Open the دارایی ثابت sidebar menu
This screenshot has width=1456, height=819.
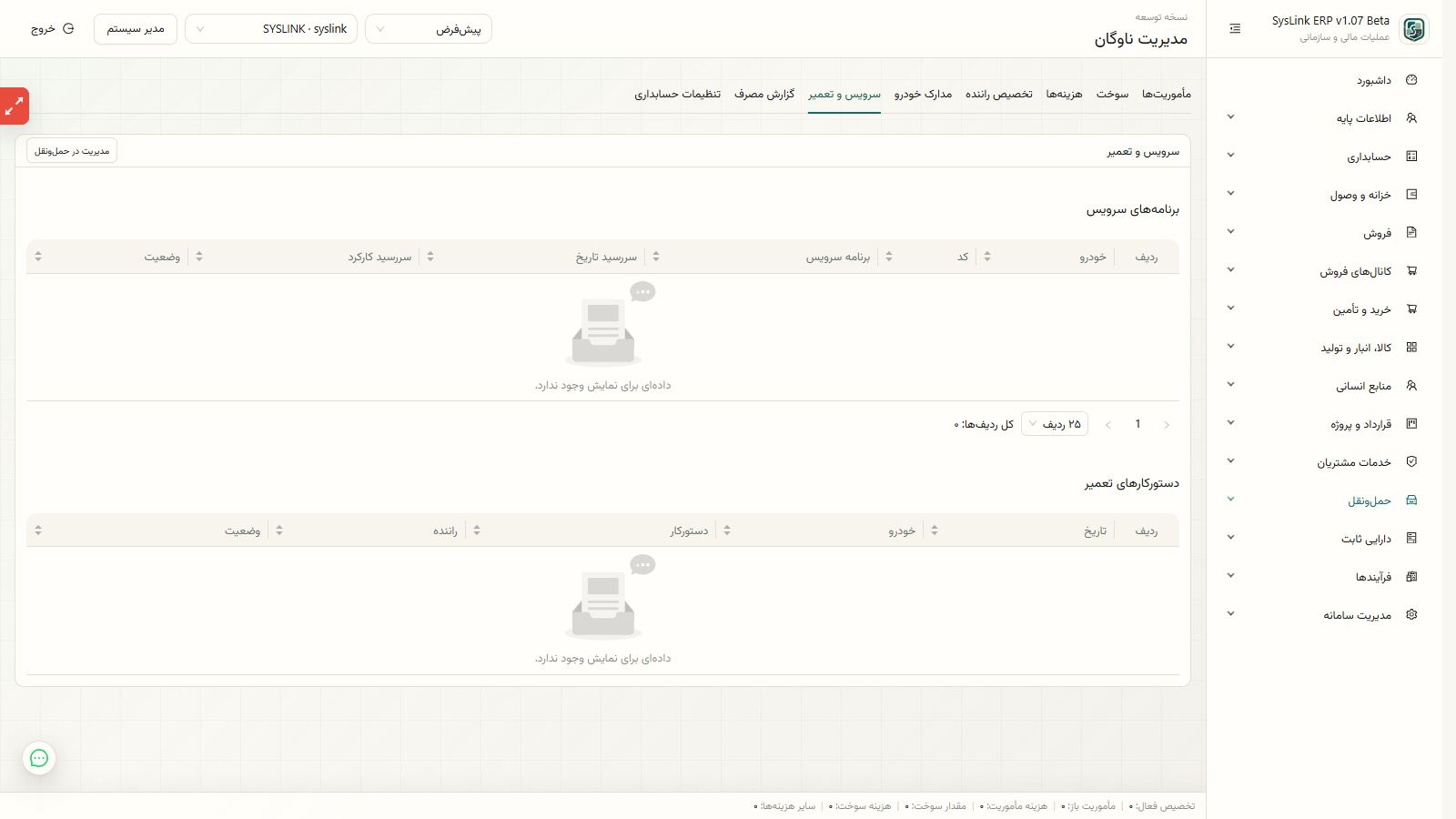tap(1325, 539)
